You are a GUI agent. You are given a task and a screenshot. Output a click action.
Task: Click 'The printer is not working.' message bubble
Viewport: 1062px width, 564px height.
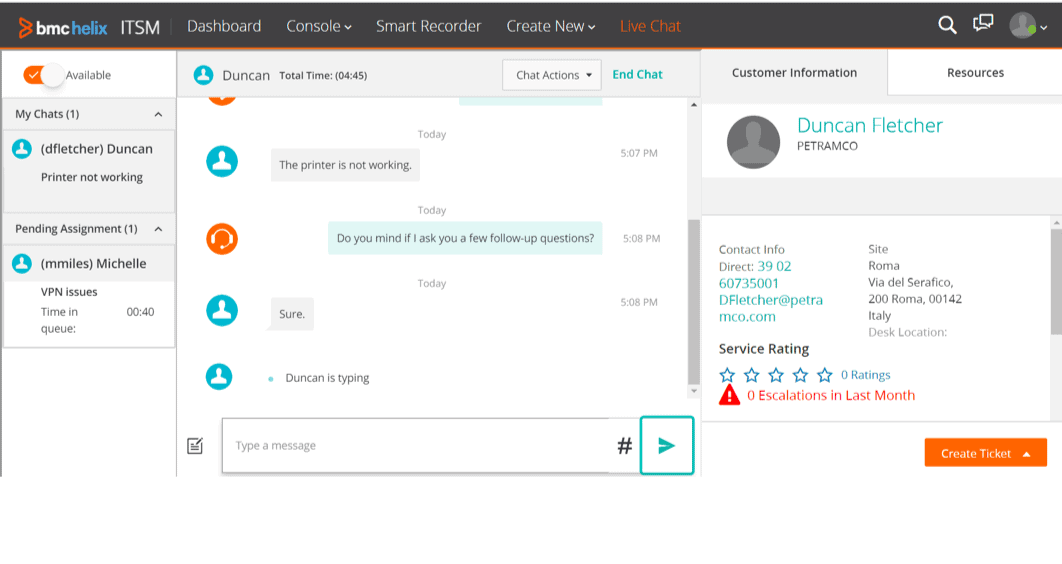[x=345, y=165]
